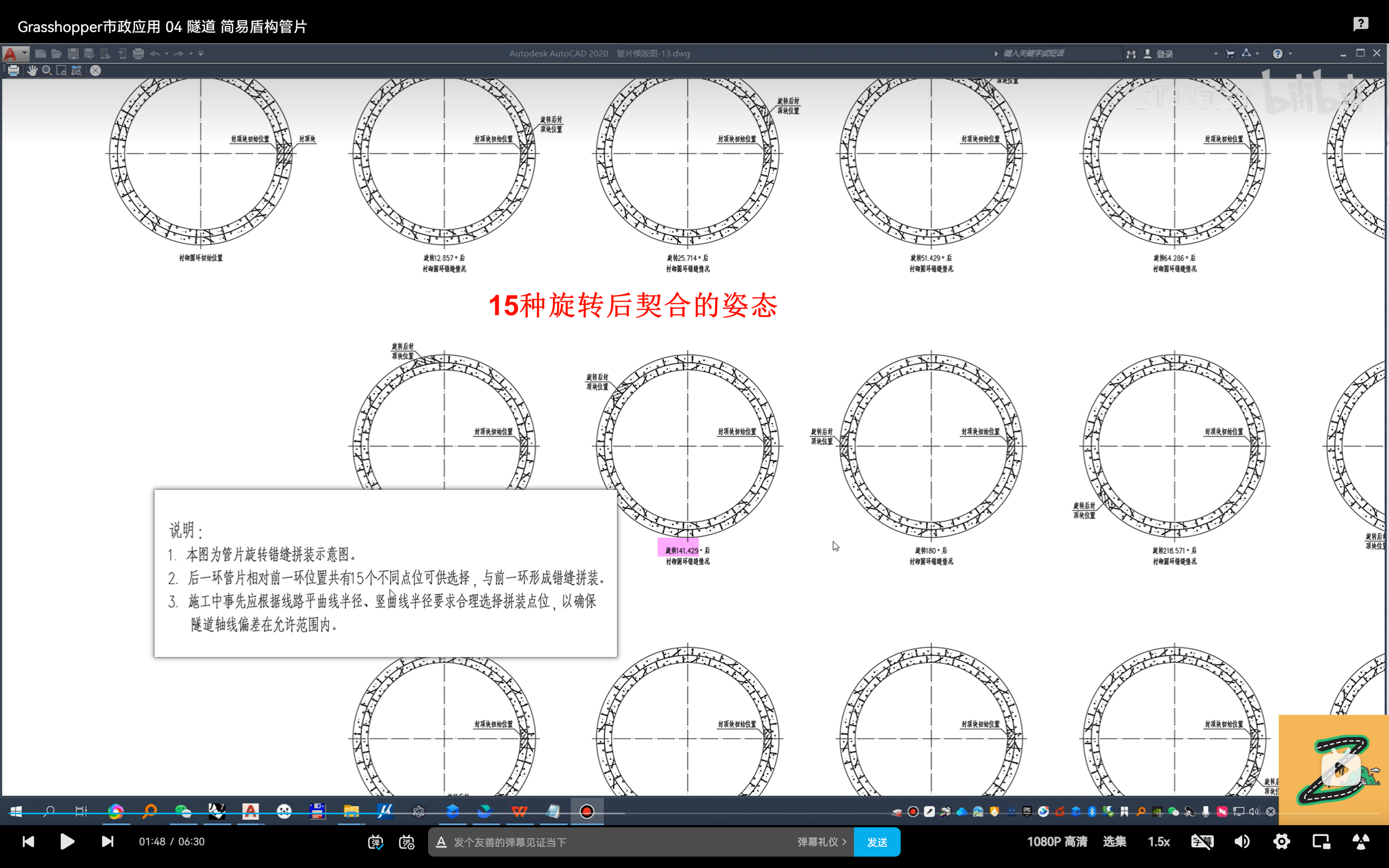Open 弹幕礼仪 etiquette link

(x=821, y=842)
